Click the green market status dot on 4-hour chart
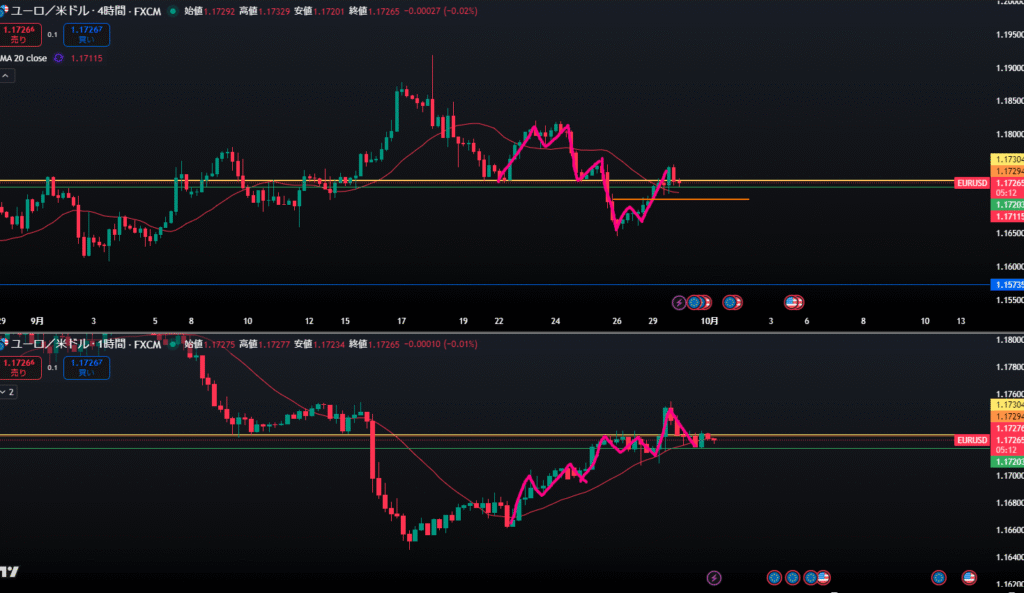The width and height of the screenshot is (1024, 593). 174,11
